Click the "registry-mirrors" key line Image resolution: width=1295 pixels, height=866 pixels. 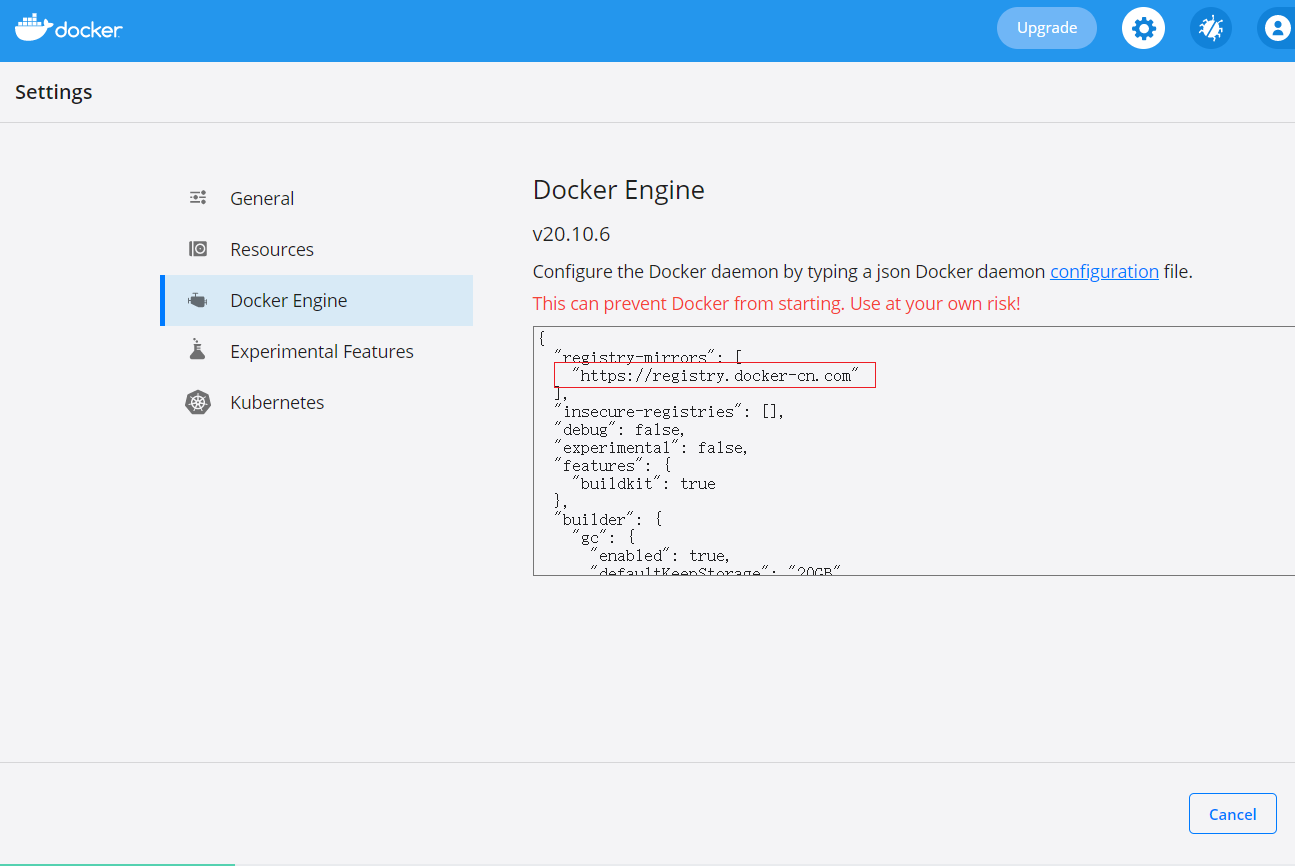[648, 357]
